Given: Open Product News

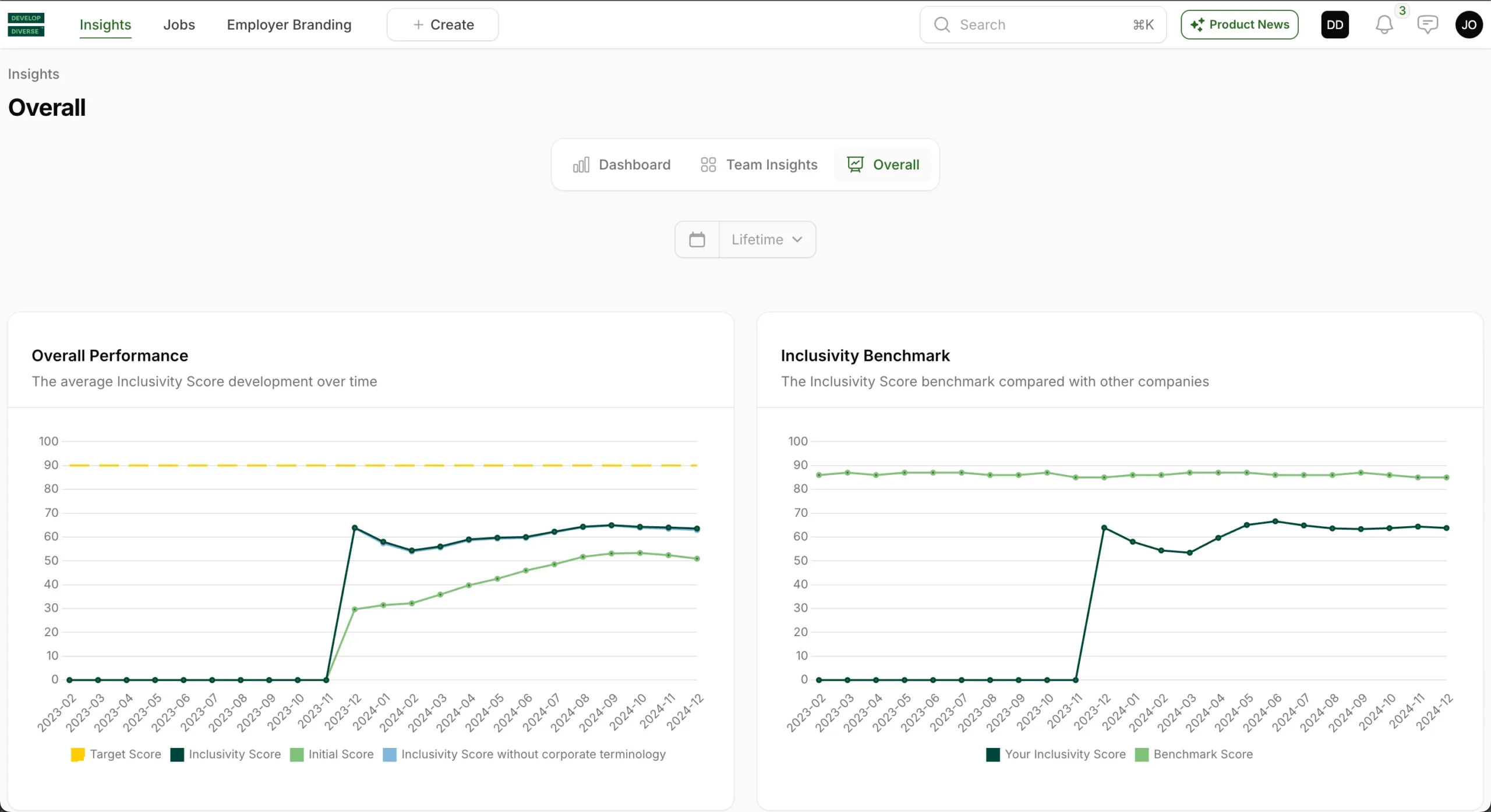Looking at the screenshot, I should [x=1239, y=24].
